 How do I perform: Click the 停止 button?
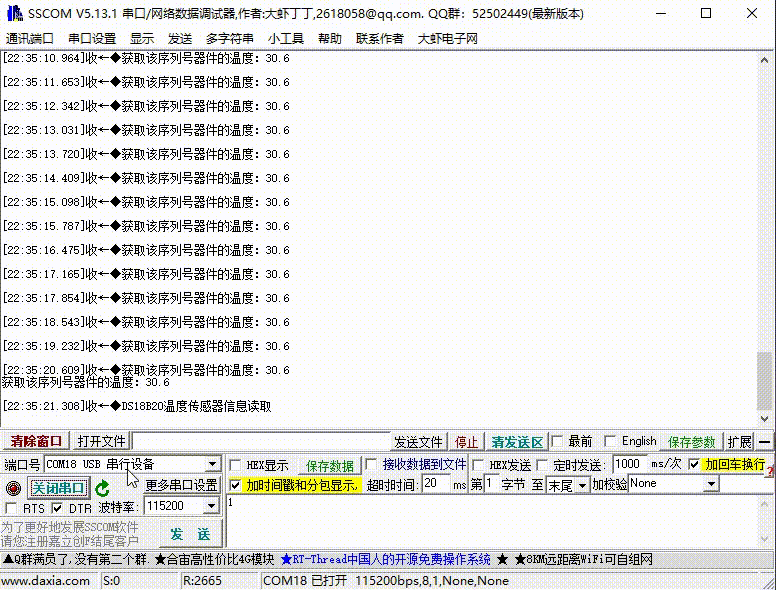[x=466, y=442]
